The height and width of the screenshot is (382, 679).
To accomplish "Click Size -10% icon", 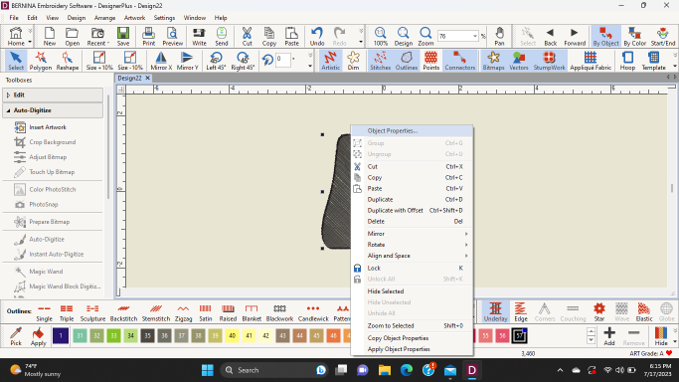I will [130, 61].
